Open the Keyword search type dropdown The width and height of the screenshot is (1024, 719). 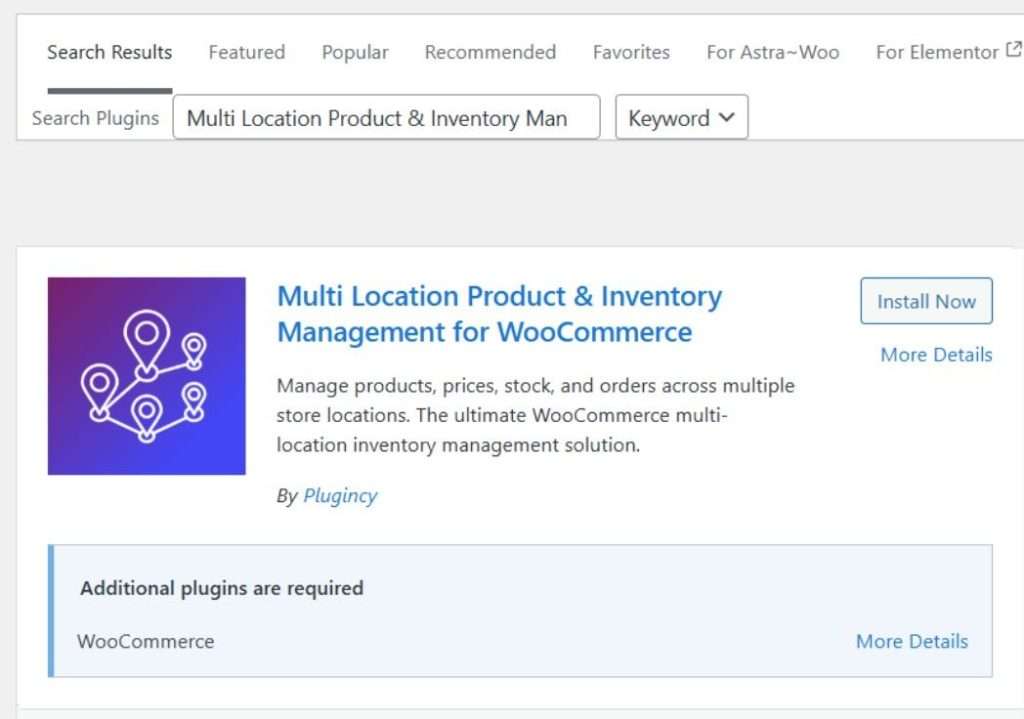pos(681,118)
